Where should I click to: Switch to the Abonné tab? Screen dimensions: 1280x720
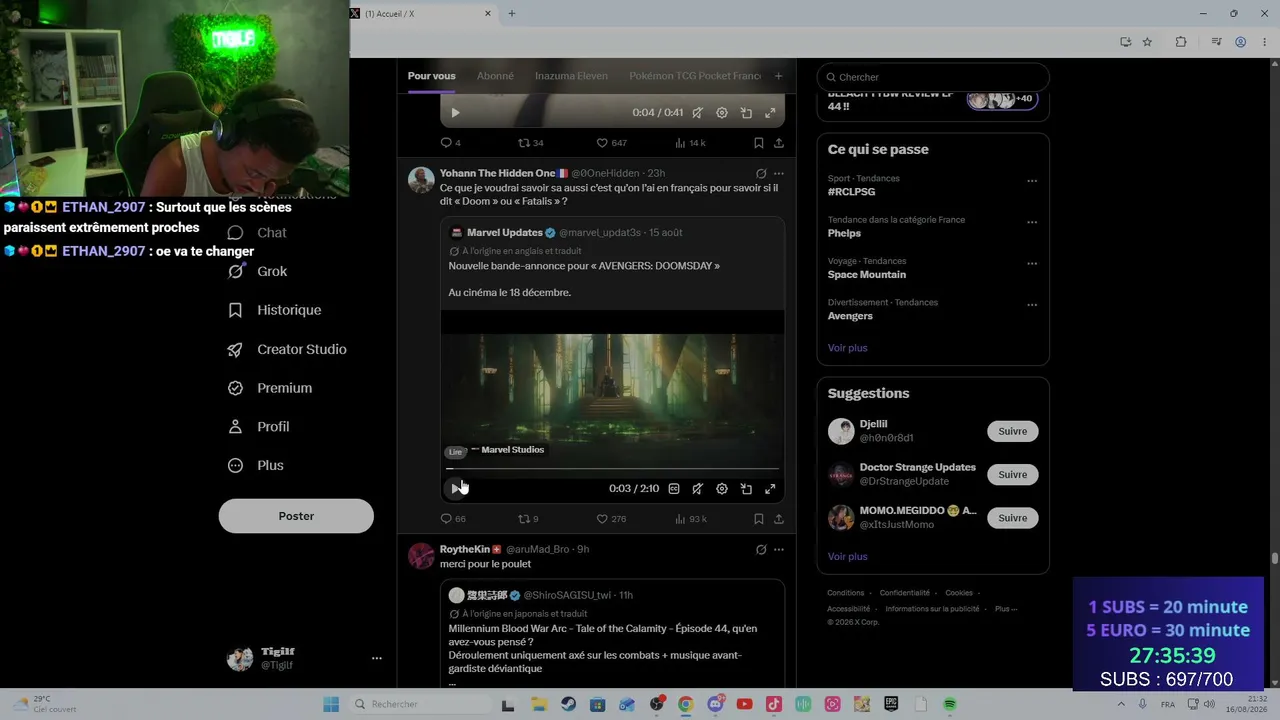point(495,76)
